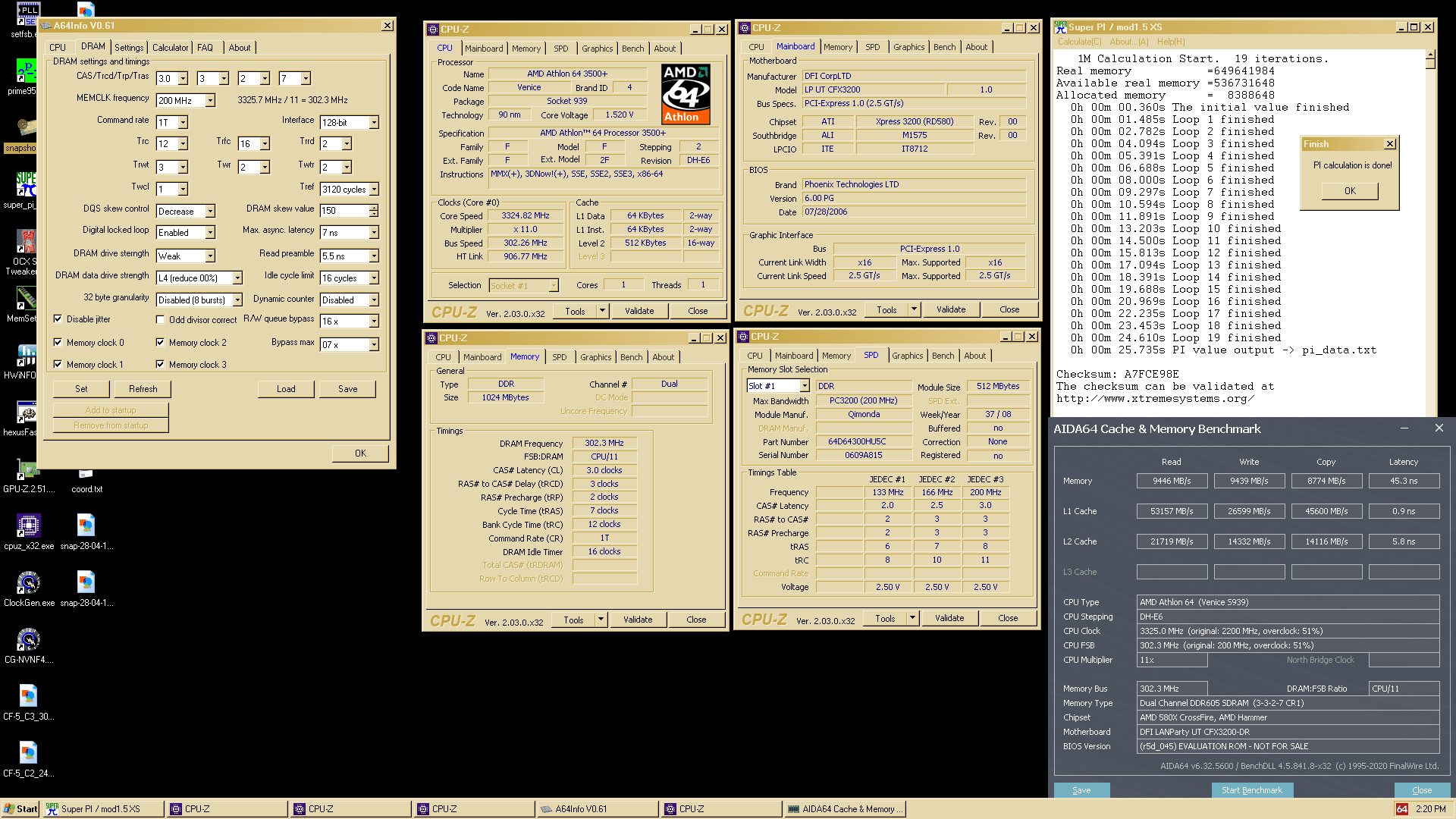This screenshot has height=819, width=1456.
Task: Switch to Super PI taskbar button
Action: (x=103, y=809)
